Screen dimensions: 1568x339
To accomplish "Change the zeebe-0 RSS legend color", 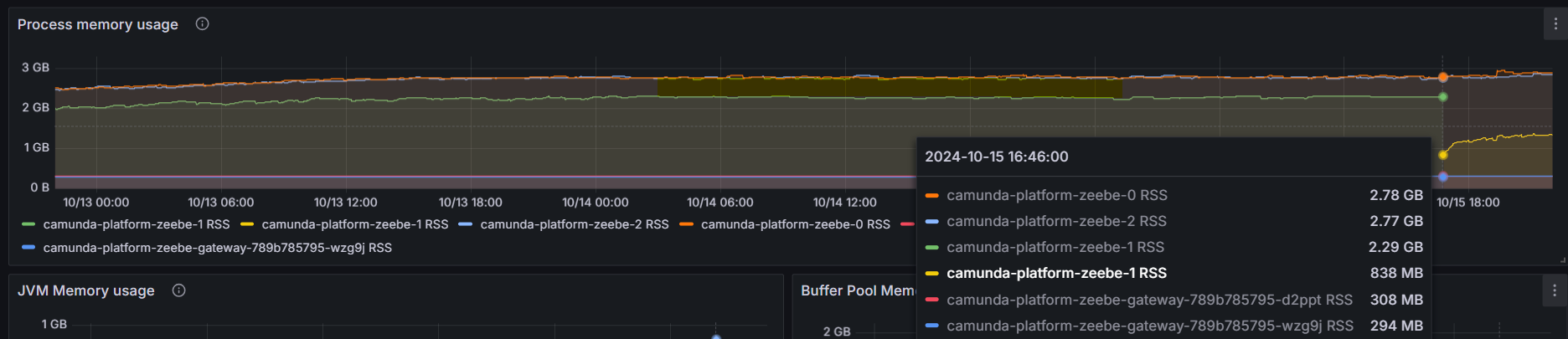I will click(x=687, y=224).
